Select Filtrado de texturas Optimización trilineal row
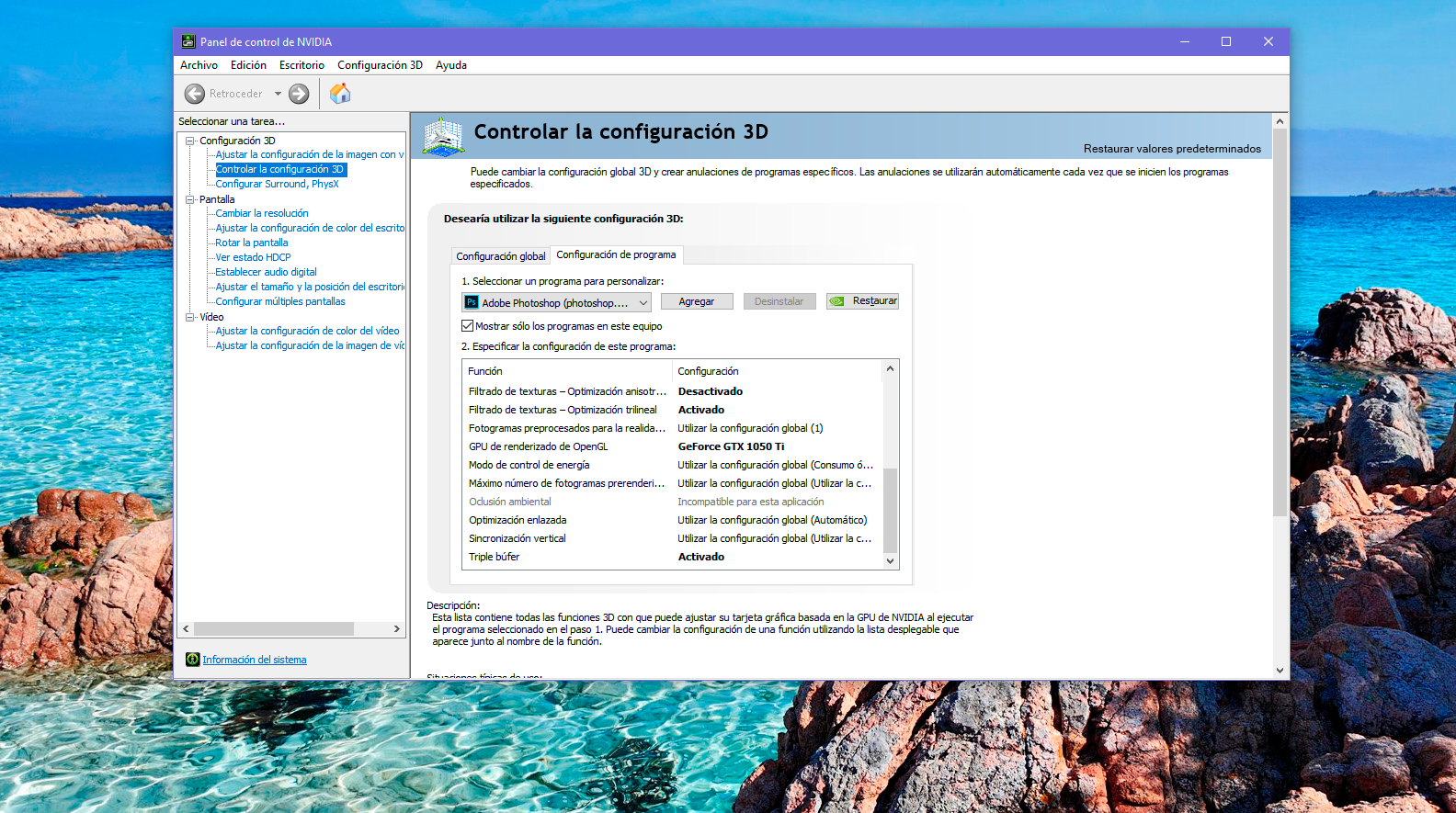Image resolution: width=1456 pixels, height=813 pixels. (x=673, y=410)
